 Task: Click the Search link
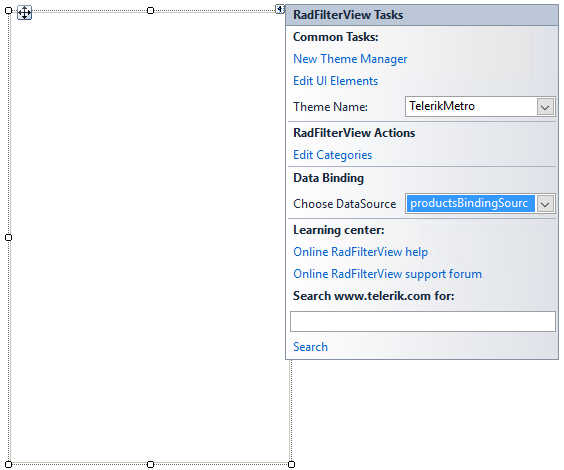click(310, 347)
